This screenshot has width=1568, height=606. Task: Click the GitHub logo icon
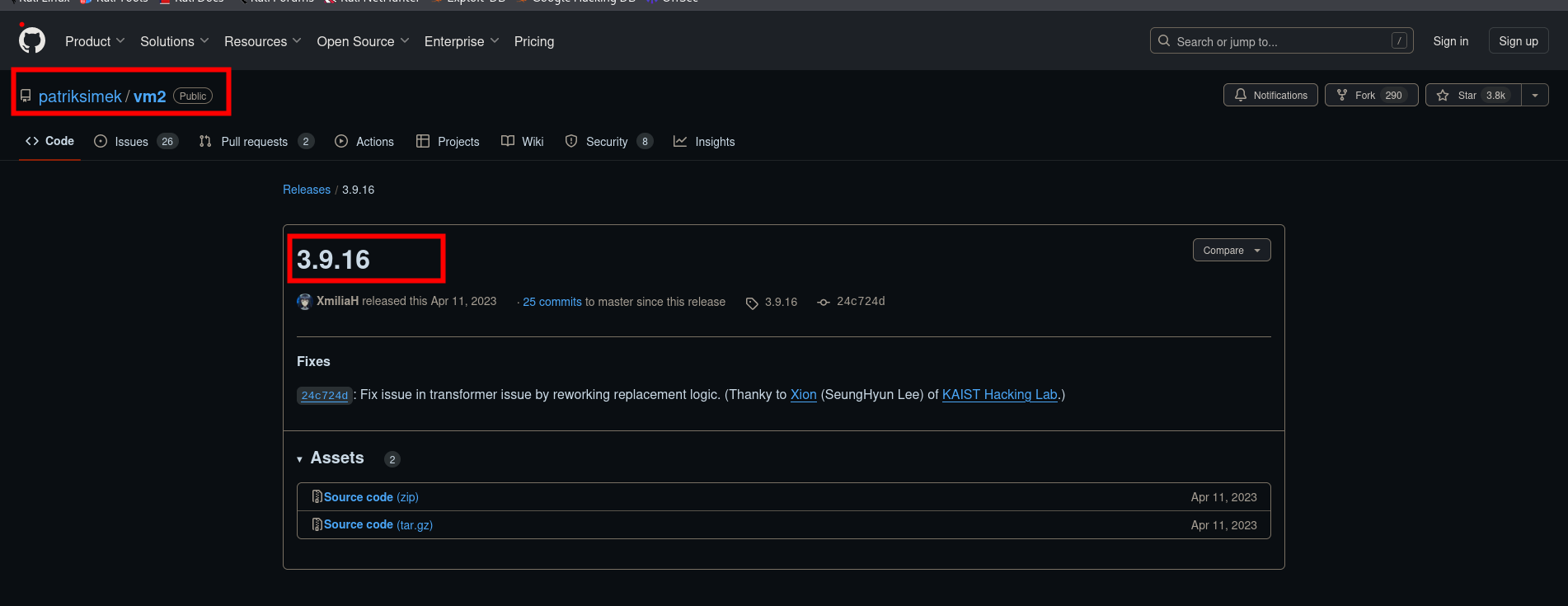point(32,40)
